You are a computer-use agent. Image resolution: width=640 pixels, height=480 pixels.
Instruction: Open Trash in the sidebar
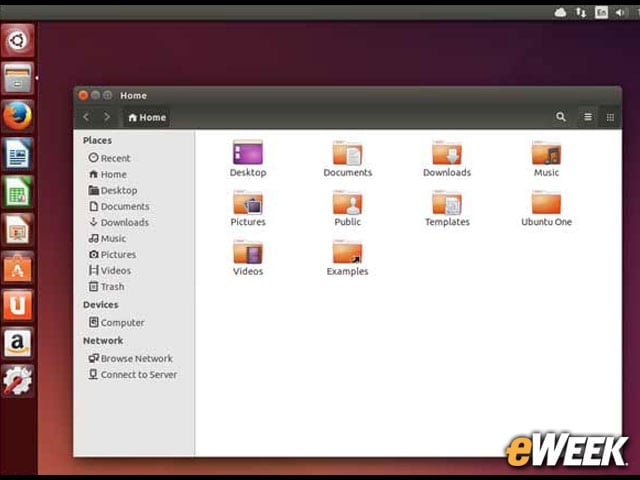[107, 287]
